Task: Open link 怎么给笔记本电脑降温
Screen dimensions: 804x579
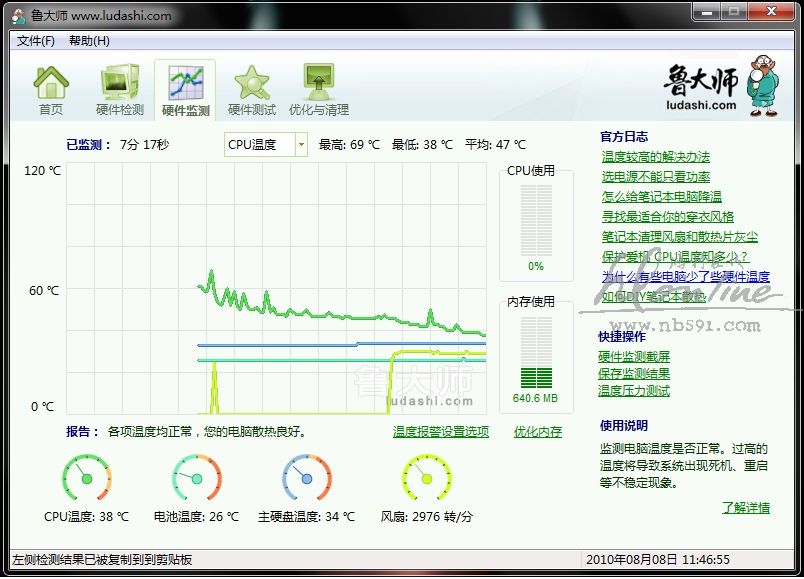Action: (x=661, y=197)
